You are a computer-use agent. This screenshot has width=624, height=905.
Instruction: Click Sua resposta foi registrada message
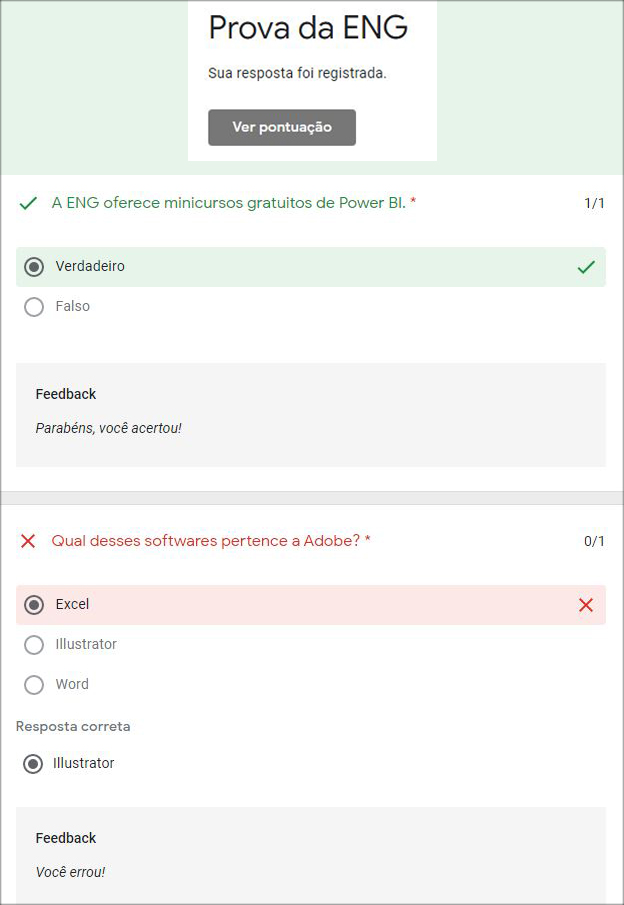coord(297,73)
